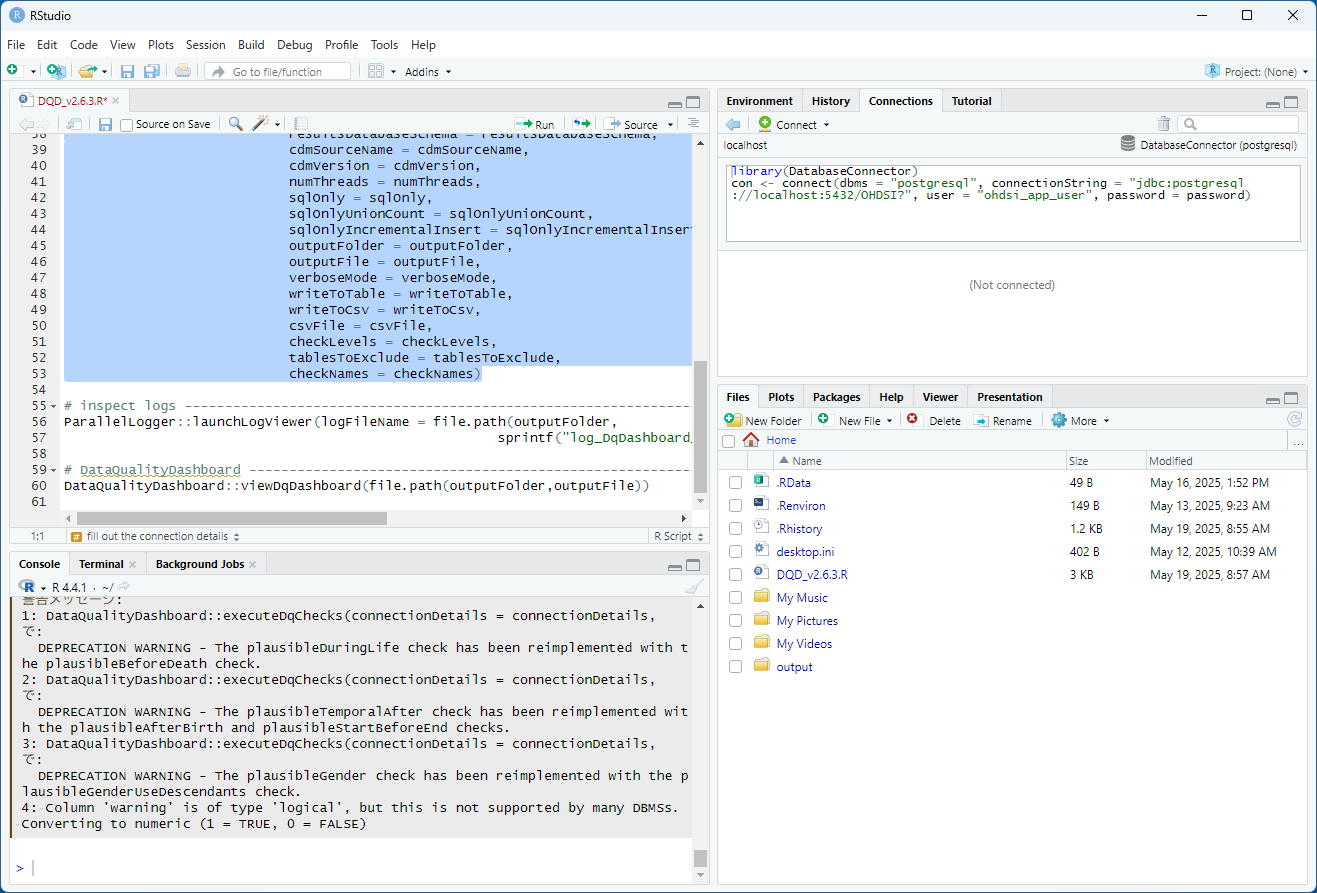Go back arrow in Connections pane
The height and width of the screenshot is (893, 1317).
[734, 124]
